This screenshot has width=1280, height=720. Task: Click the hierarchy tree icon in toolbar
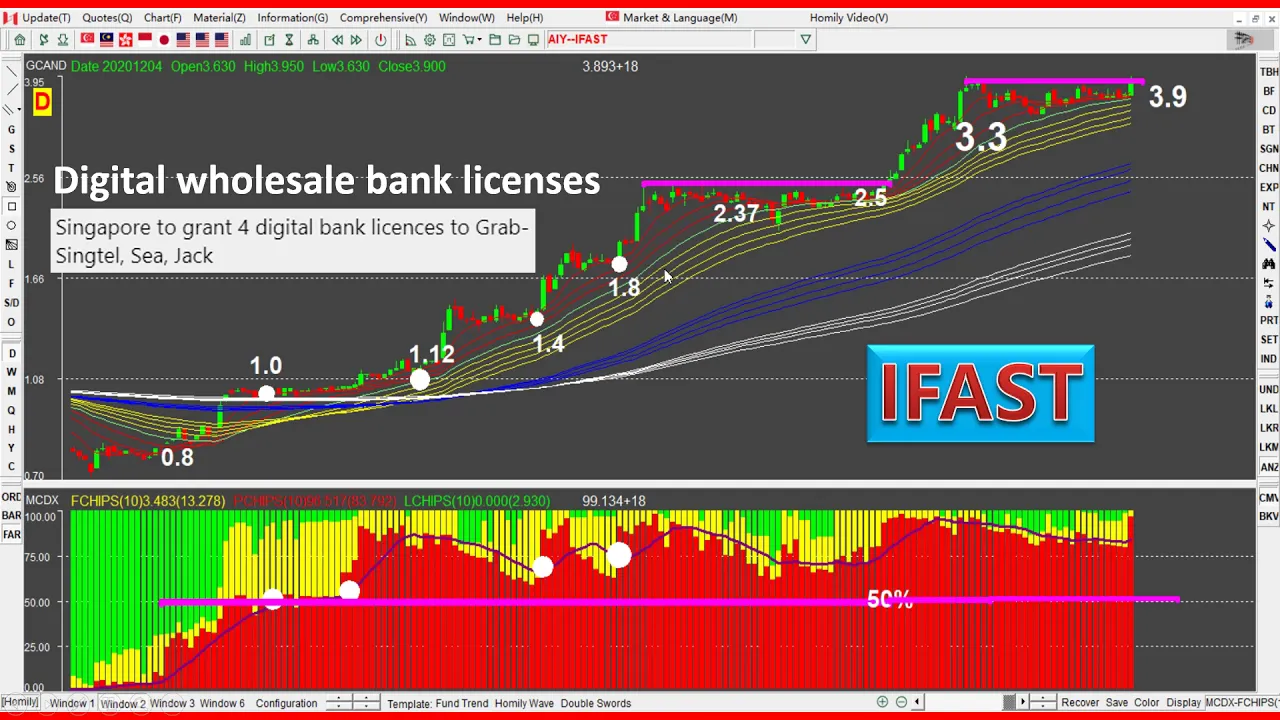313,40
